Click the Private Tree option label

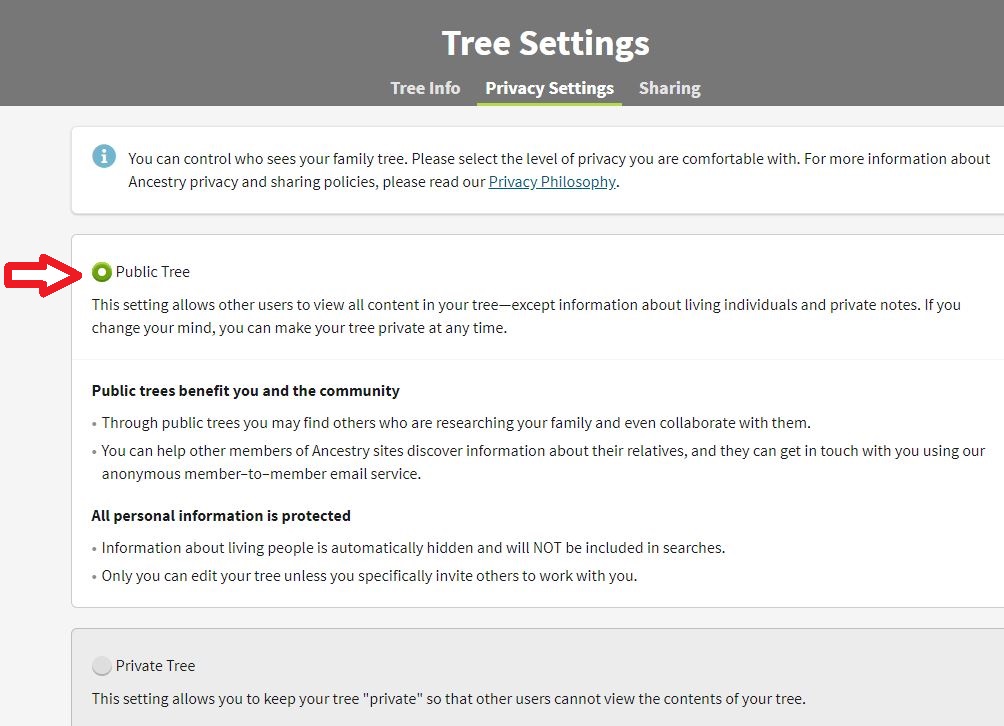pos(156,666)
